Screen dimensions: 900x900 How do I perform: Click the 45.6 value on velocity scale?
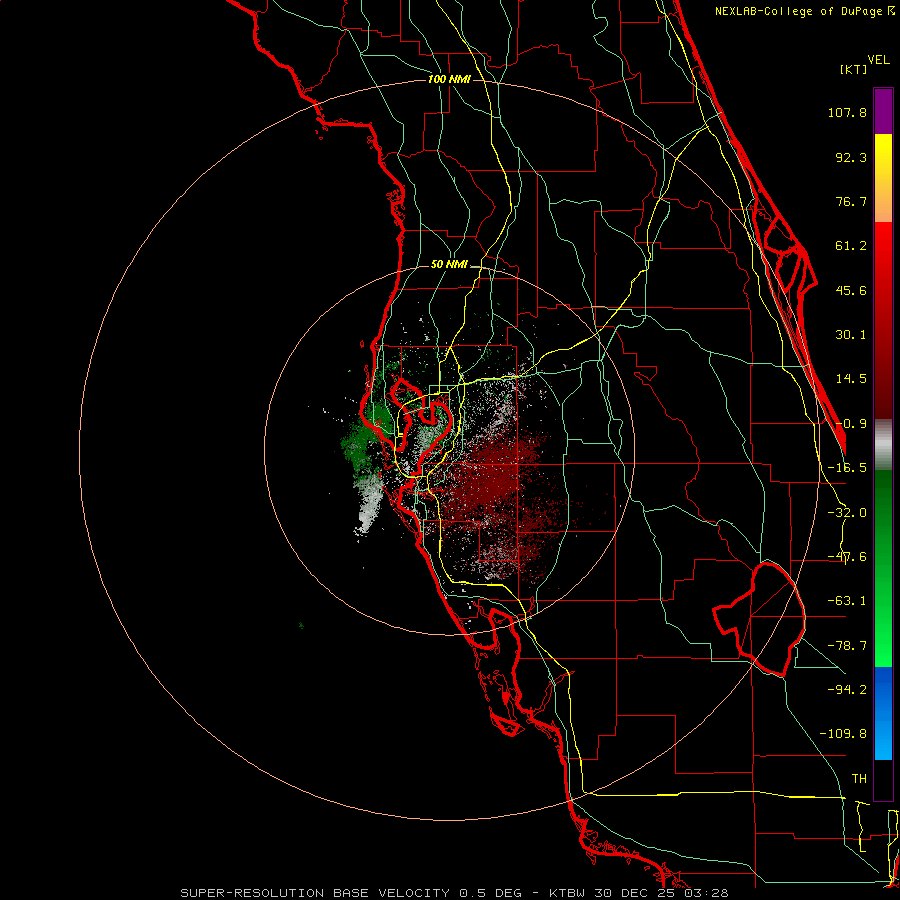tap(851, 290)
